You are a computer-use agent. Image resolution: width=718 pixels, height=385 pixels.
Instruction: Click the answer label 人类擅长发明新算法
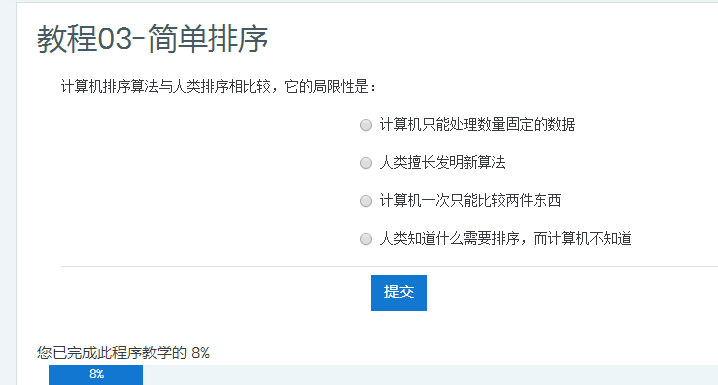[x=442, y=163]
